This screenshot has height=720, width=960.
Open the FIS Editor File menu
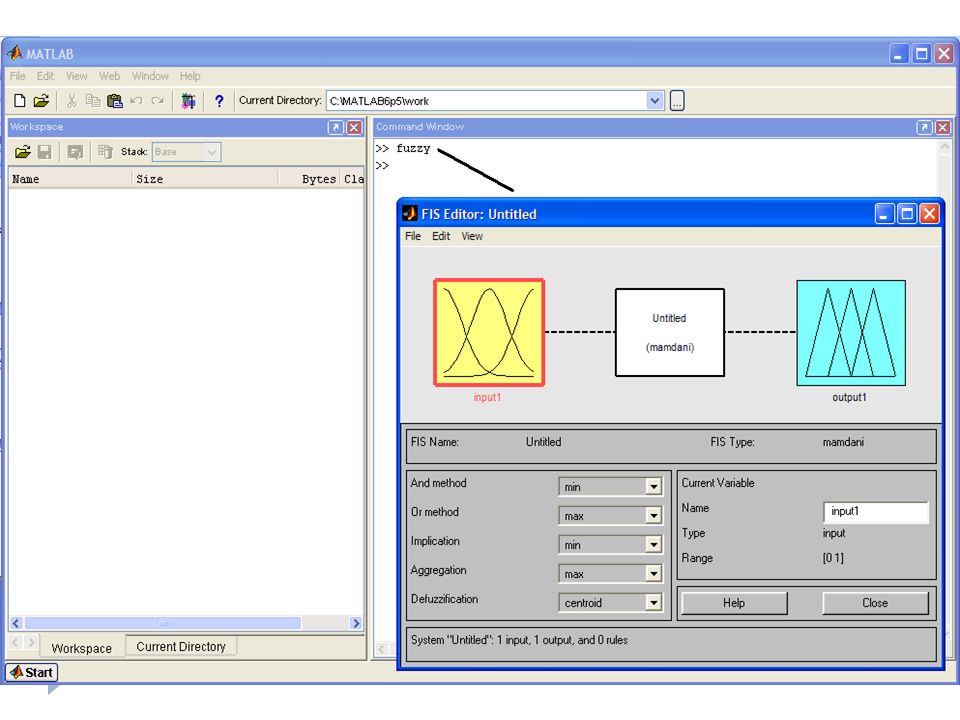(413, 236)
